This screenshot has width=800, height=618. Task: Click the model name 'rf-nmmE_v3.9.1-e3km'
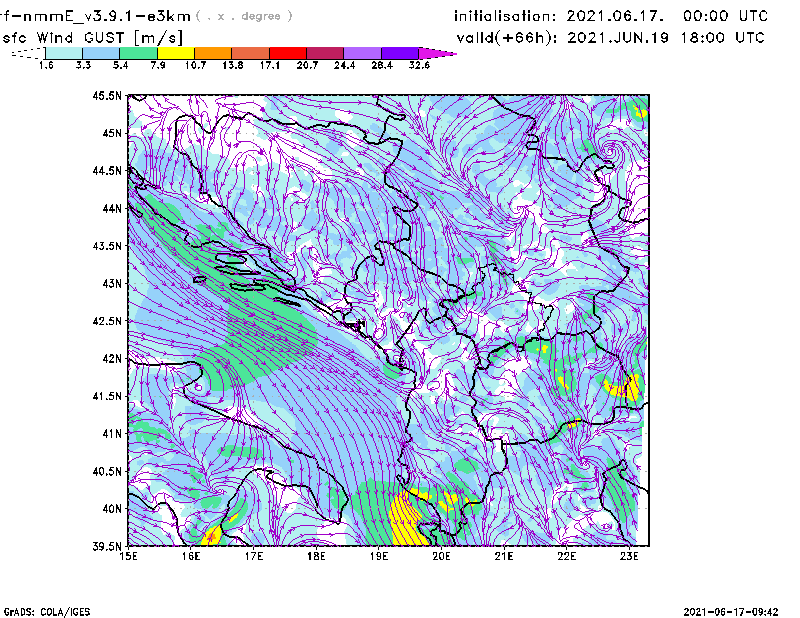tap(95, 16)
